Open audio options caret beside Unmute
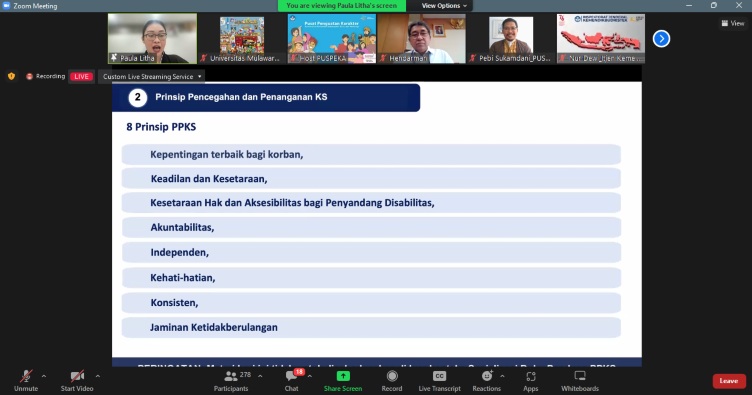The height and width of the screenshot is (395, 752). (x=44, y=376)
